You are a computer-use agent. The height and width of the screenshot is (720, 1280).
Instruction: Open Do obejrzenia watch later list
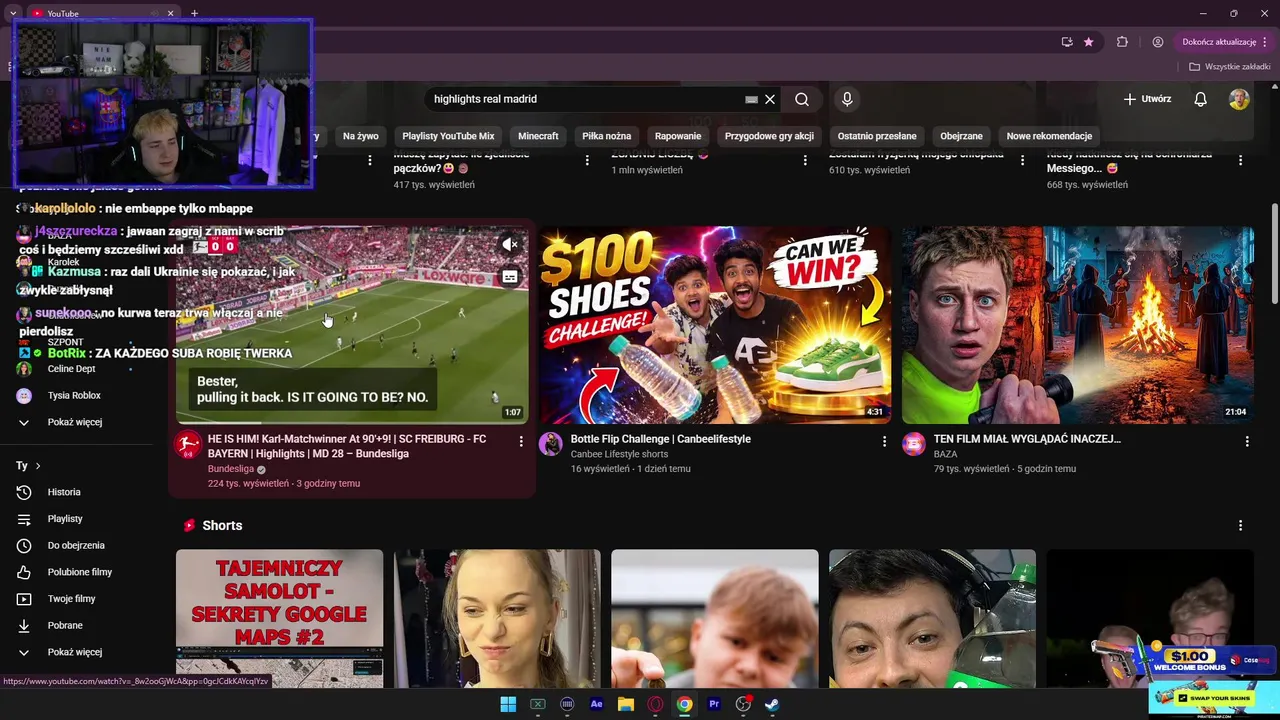tap(75, 545)
